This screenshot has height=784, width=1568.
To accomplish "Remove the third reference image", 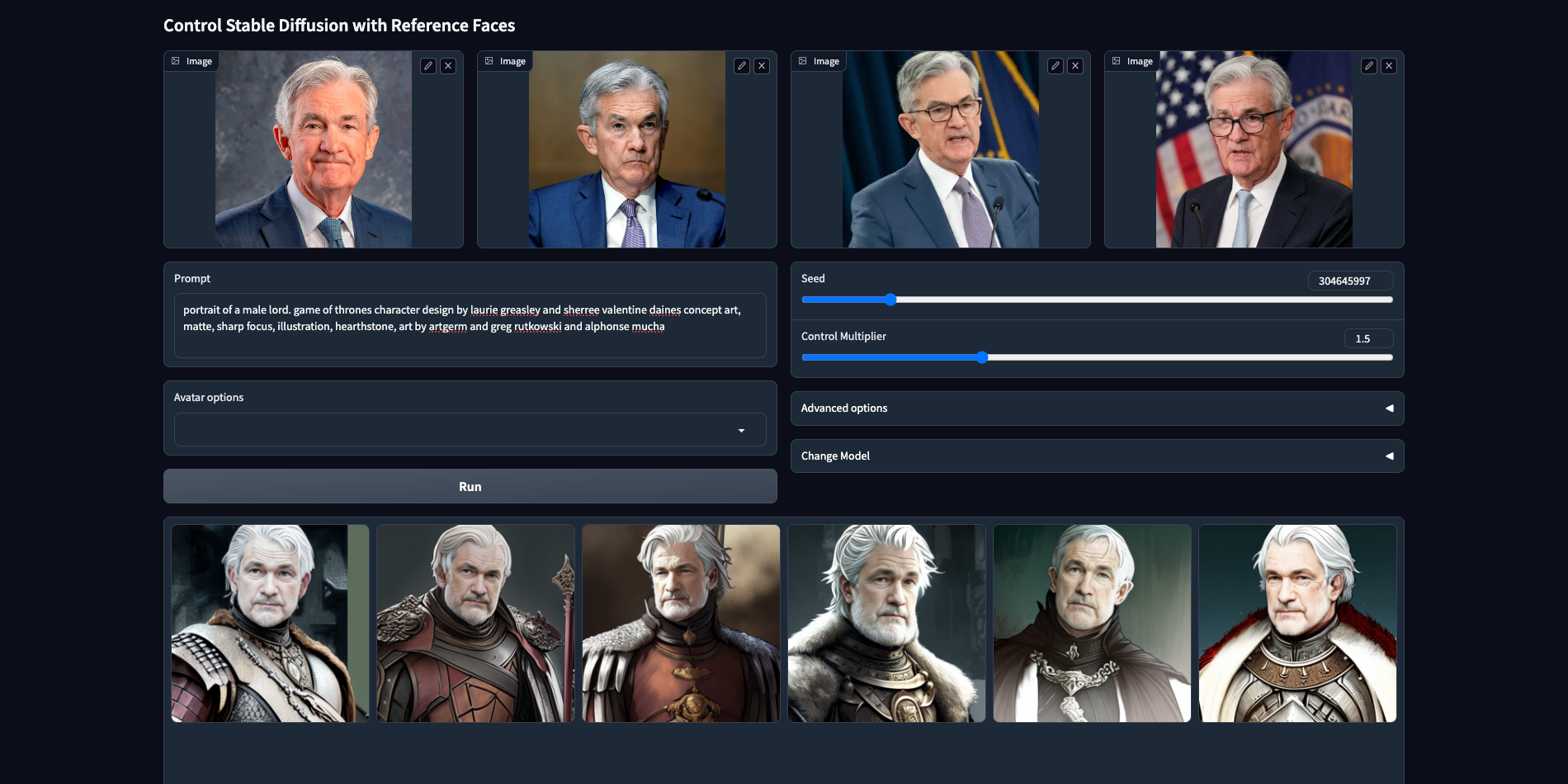I will (x=1075, y=66).
